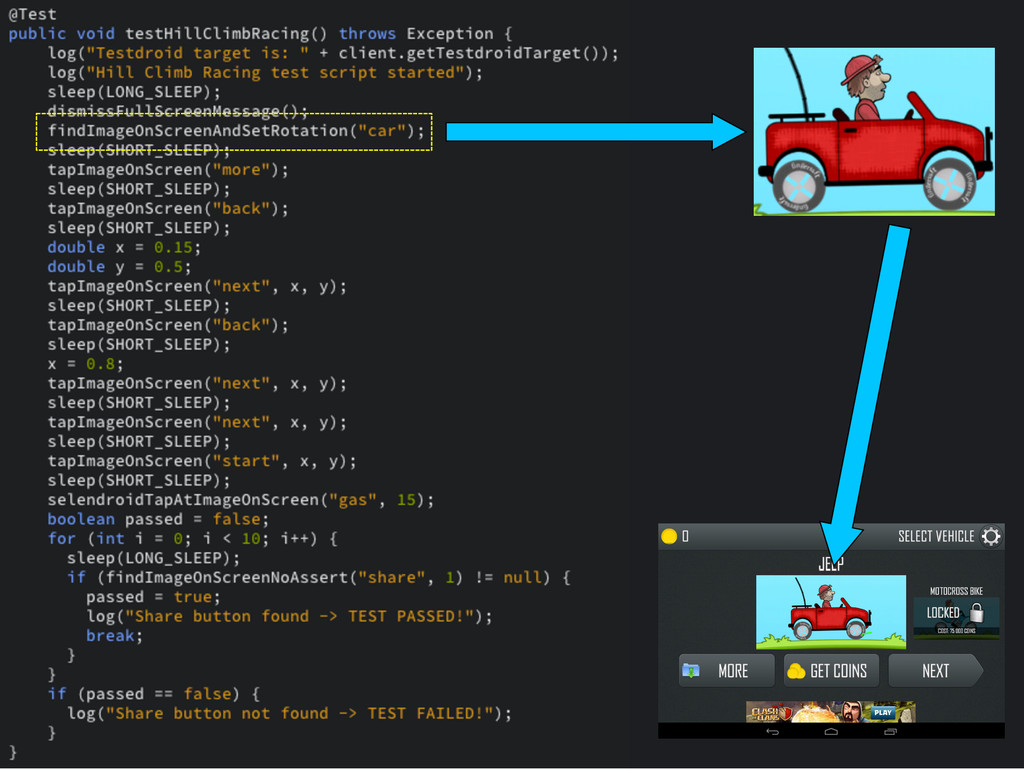This screenshot has width=1024, height=769.
Task: Click the line x = 0.8
Action: tap(85, 364)
